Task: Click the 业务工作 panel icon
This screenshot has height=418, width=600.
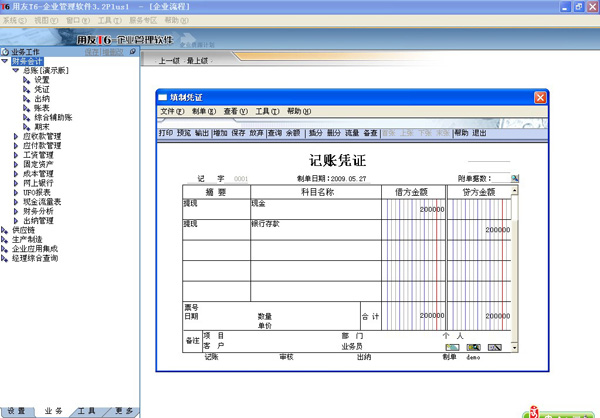Action: point(5,52)
